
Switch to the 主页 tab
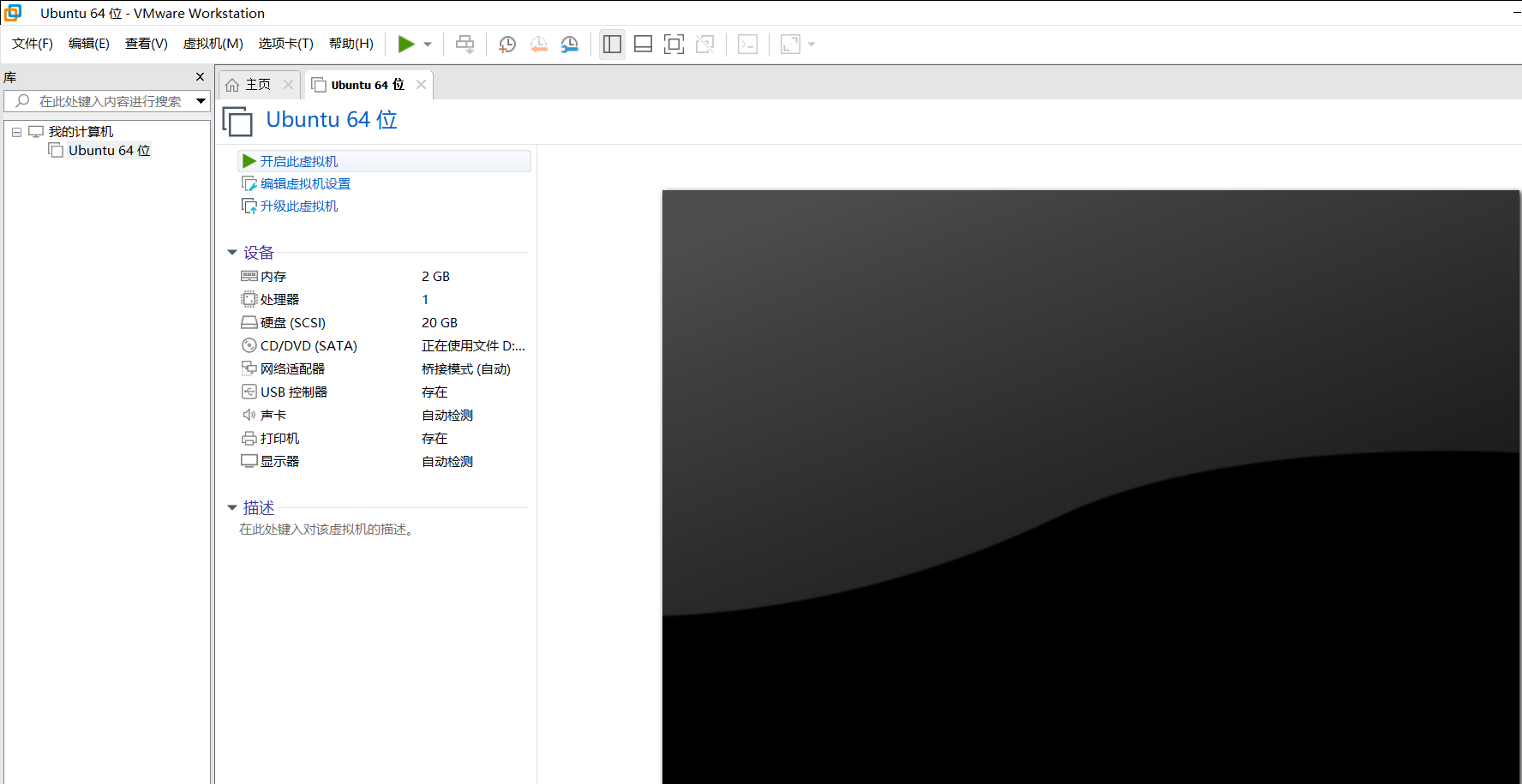pyautogui.click(x=258, y=85)
